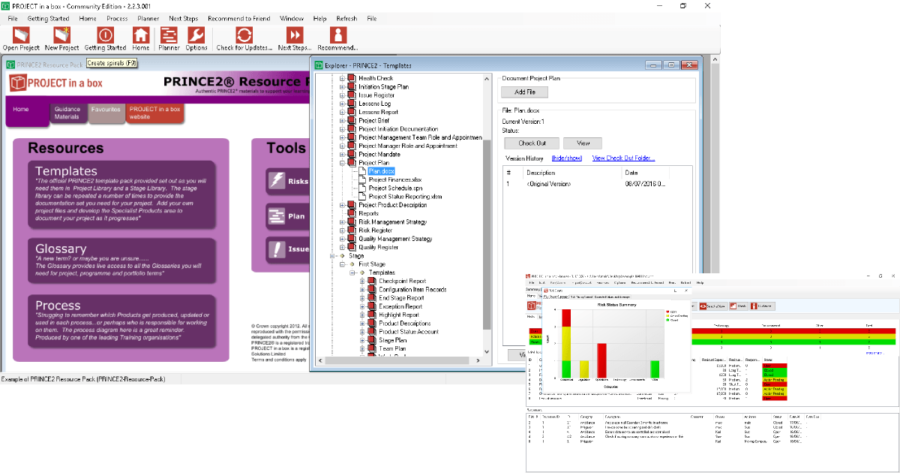Click the Stage Plan document icon

372,340
